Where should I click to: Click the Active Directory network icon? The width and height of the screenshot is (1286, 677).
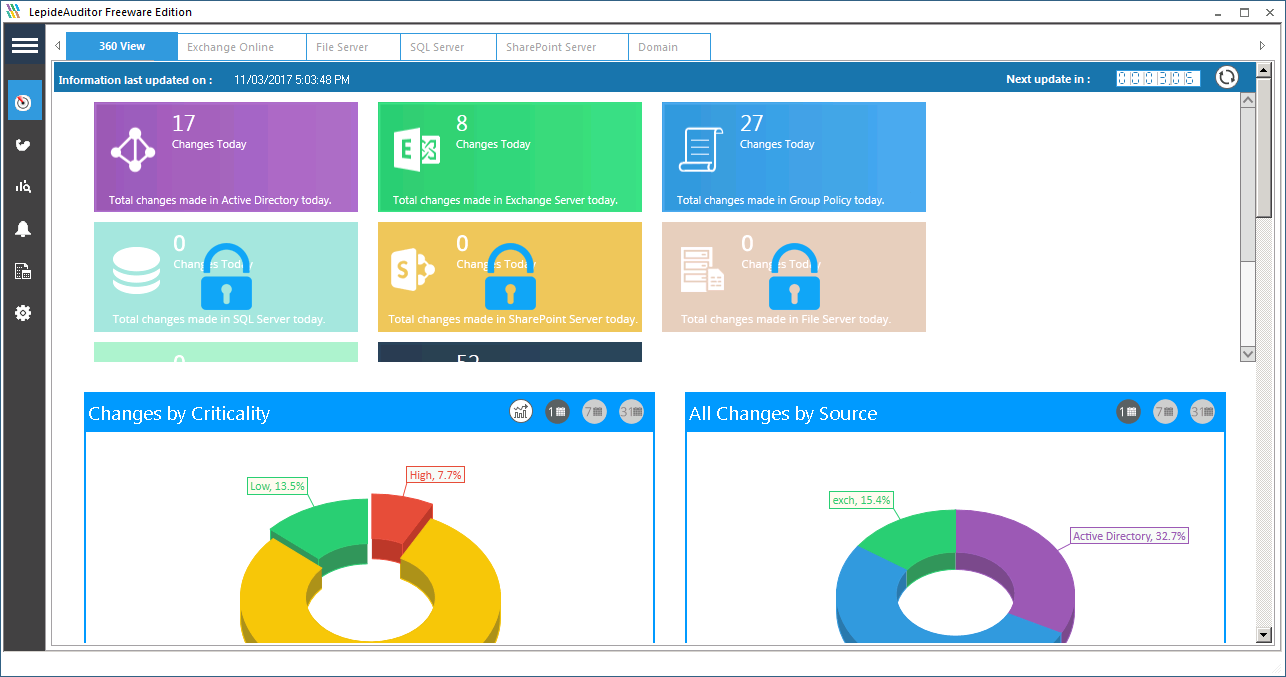click(133, 150)
